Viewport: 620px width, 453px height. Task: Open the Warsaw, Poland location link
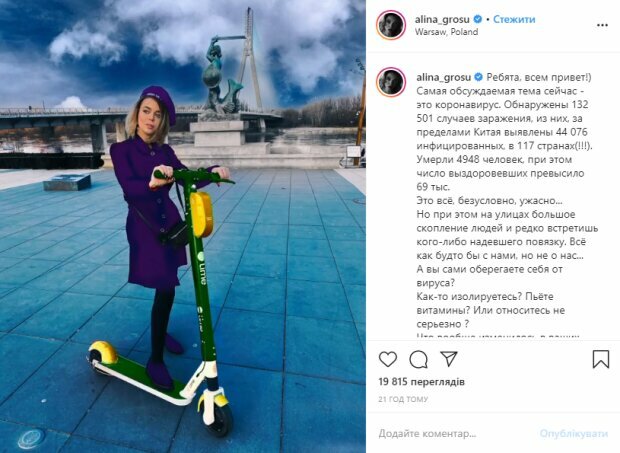446,32
